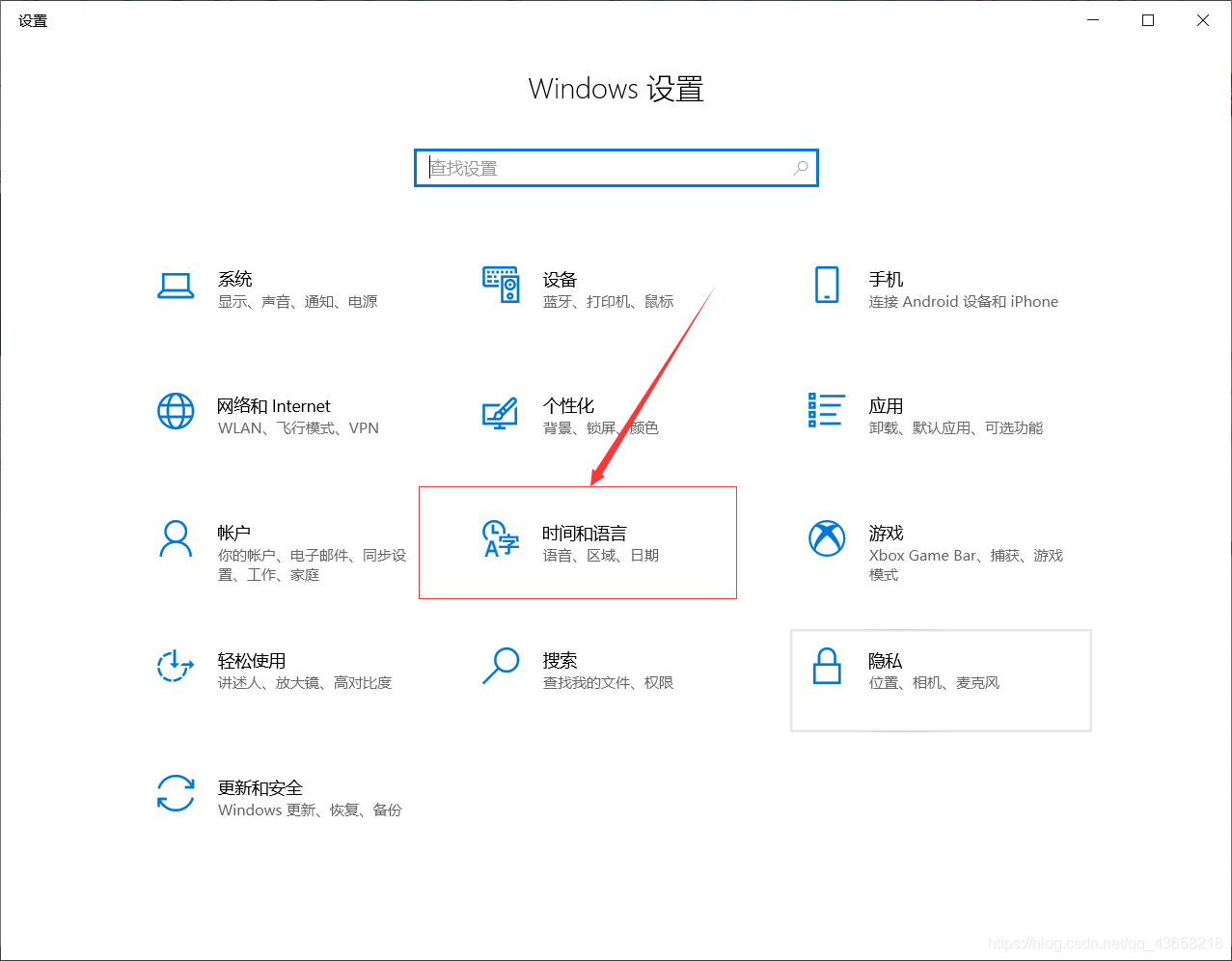The height and width of the screenshot is (961, 1232).
Task: Focus the 查找设置 search field
Action: 616,168
